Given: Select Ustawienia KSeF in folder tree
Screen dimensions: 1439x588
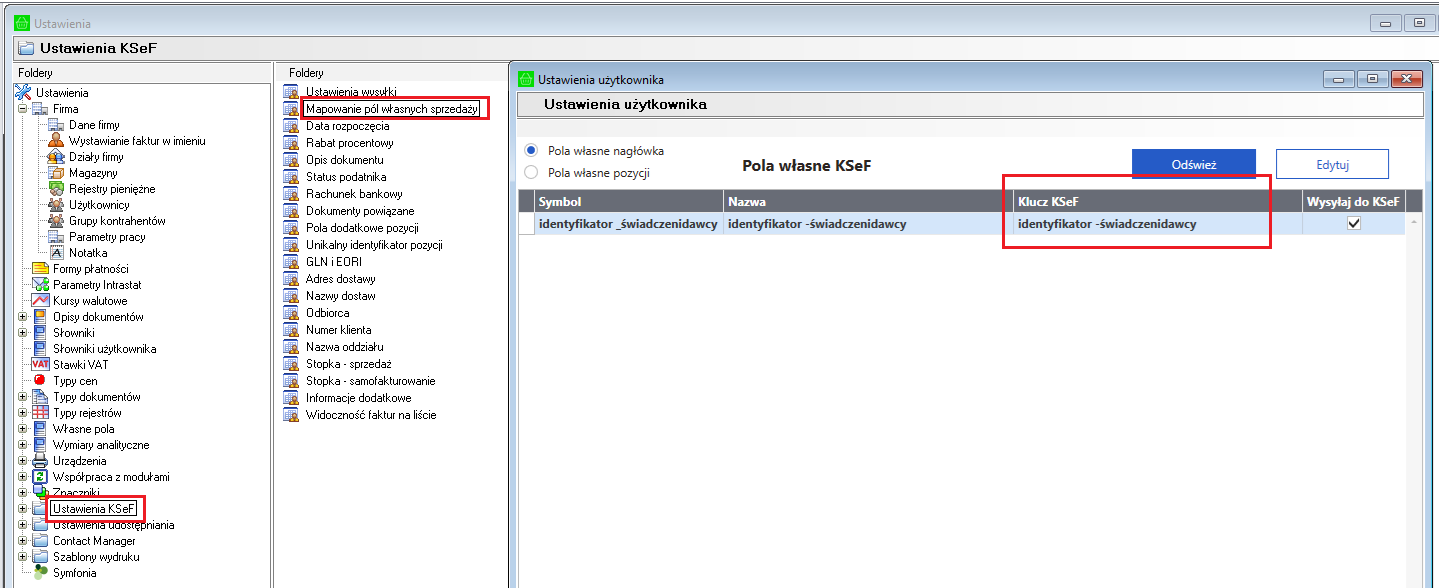Looking at the screenshot, I should (94, 509).
